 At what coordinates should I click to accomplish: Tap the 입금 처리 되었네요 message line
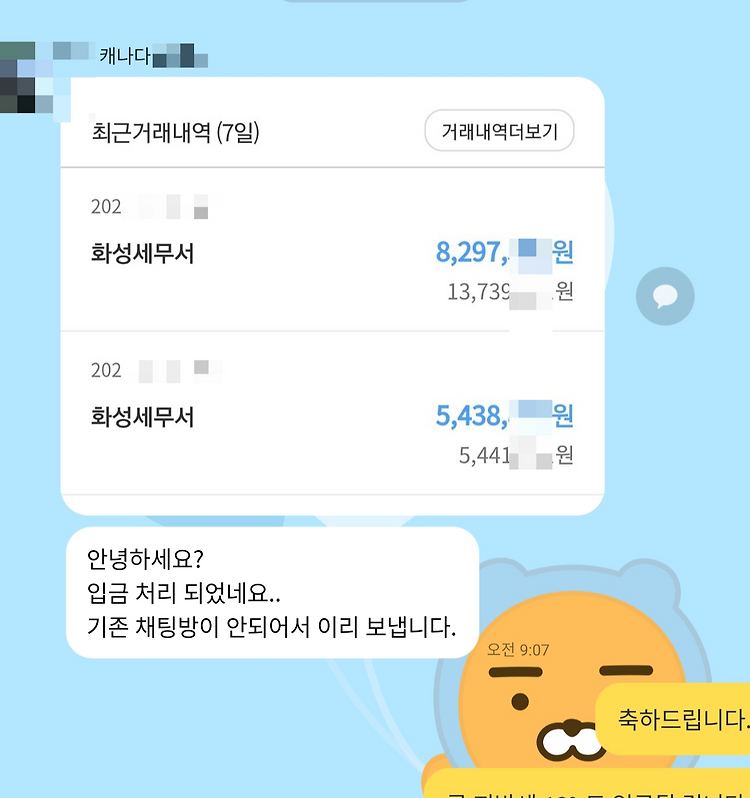pos(184,593)
